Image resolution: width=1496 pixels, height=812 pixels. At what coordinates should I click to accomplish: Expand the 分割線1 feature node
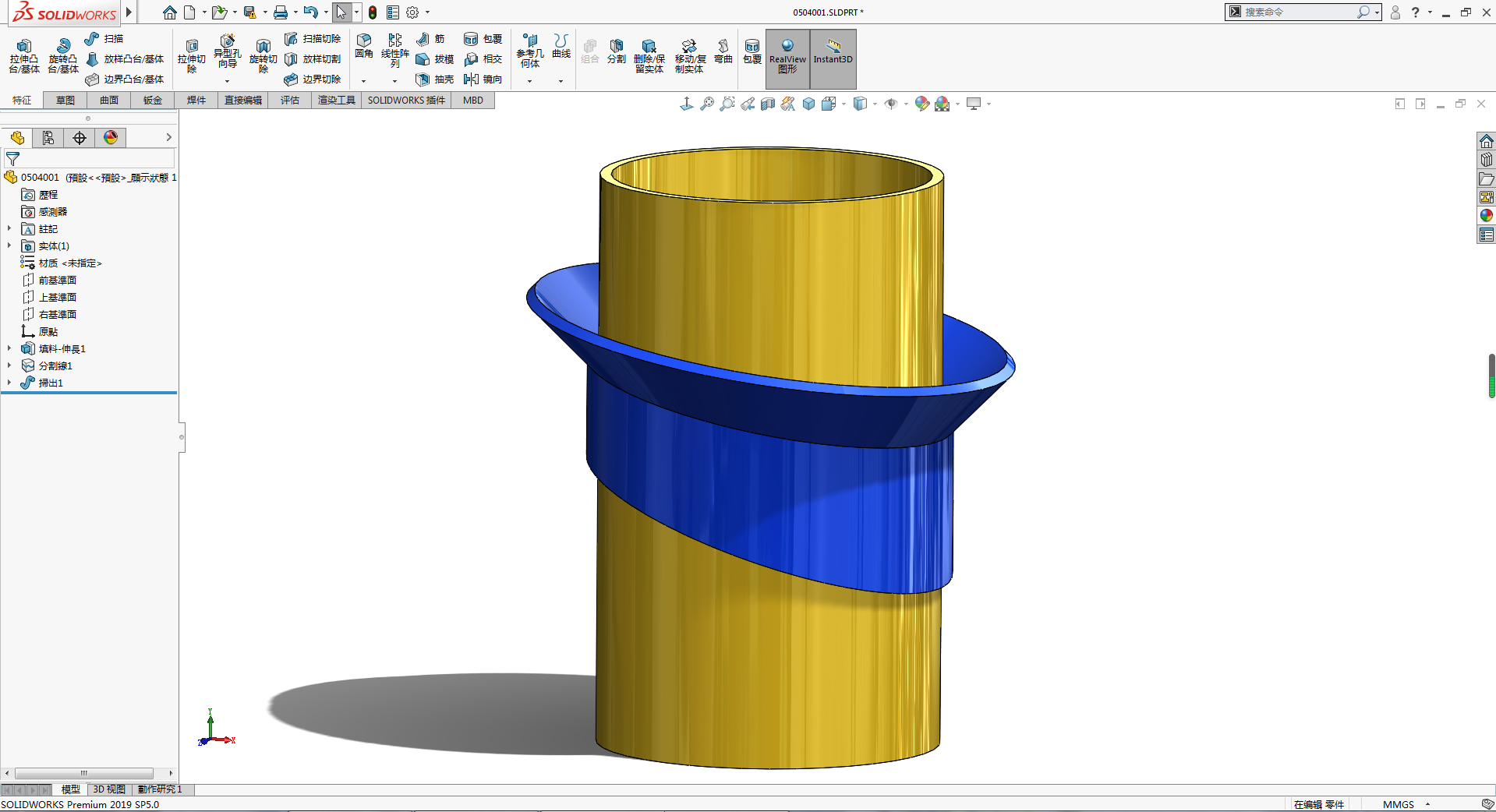coord(9,365)
